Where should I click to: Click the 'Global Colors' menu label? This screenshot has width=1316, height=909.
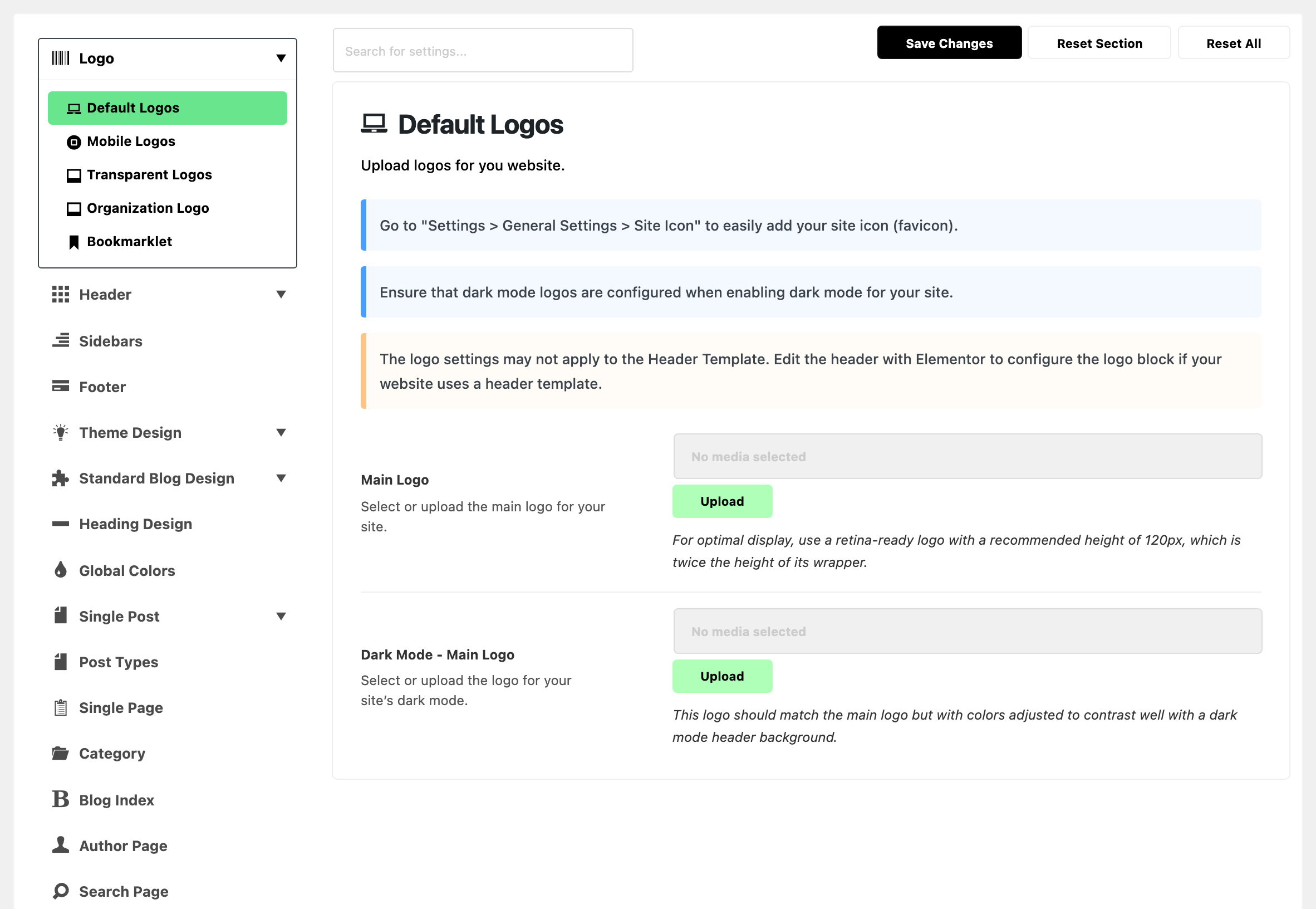127,571
